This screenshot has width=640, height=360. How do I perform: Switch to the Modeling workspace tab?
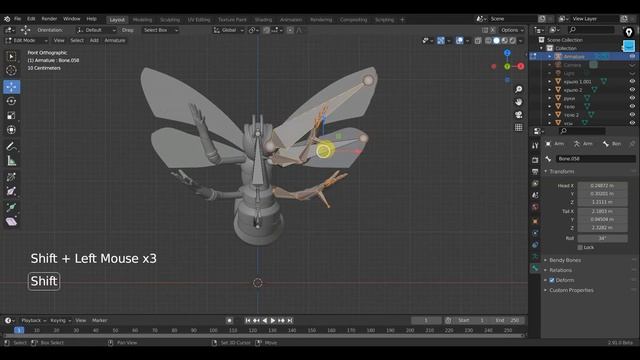click(142, 20)
